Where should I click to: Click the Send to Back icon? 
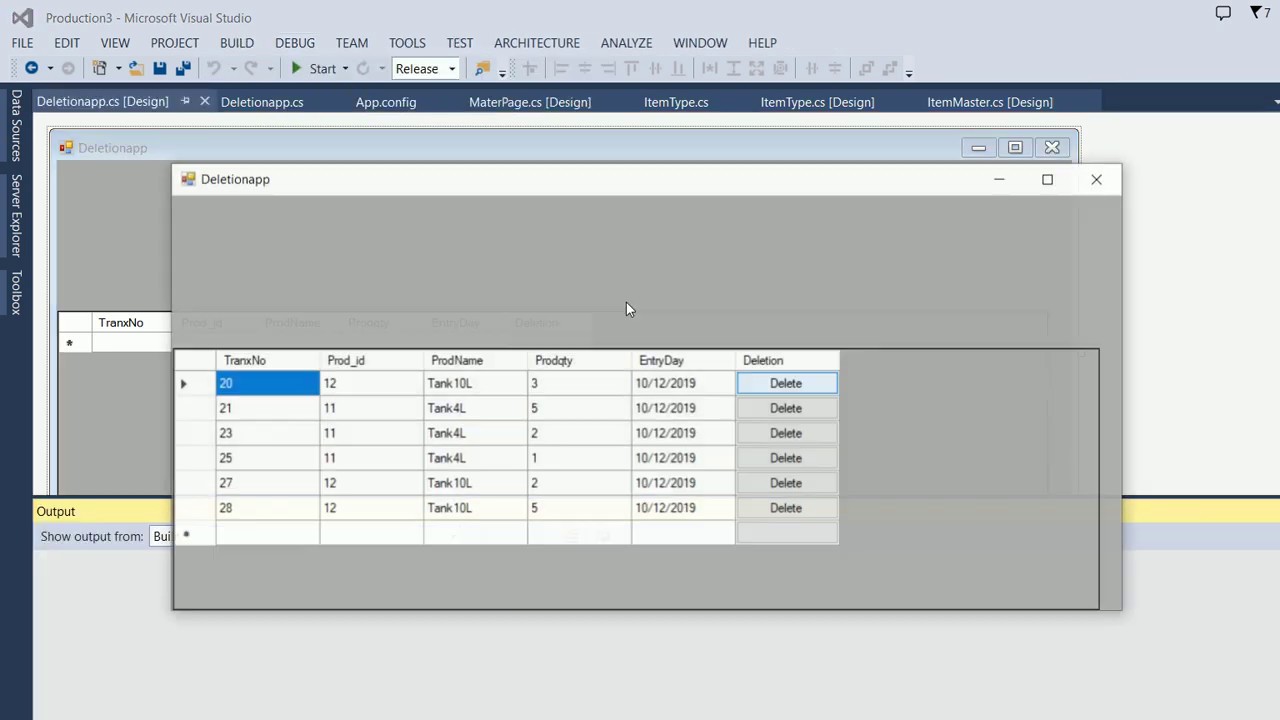(x=890, y=68)
